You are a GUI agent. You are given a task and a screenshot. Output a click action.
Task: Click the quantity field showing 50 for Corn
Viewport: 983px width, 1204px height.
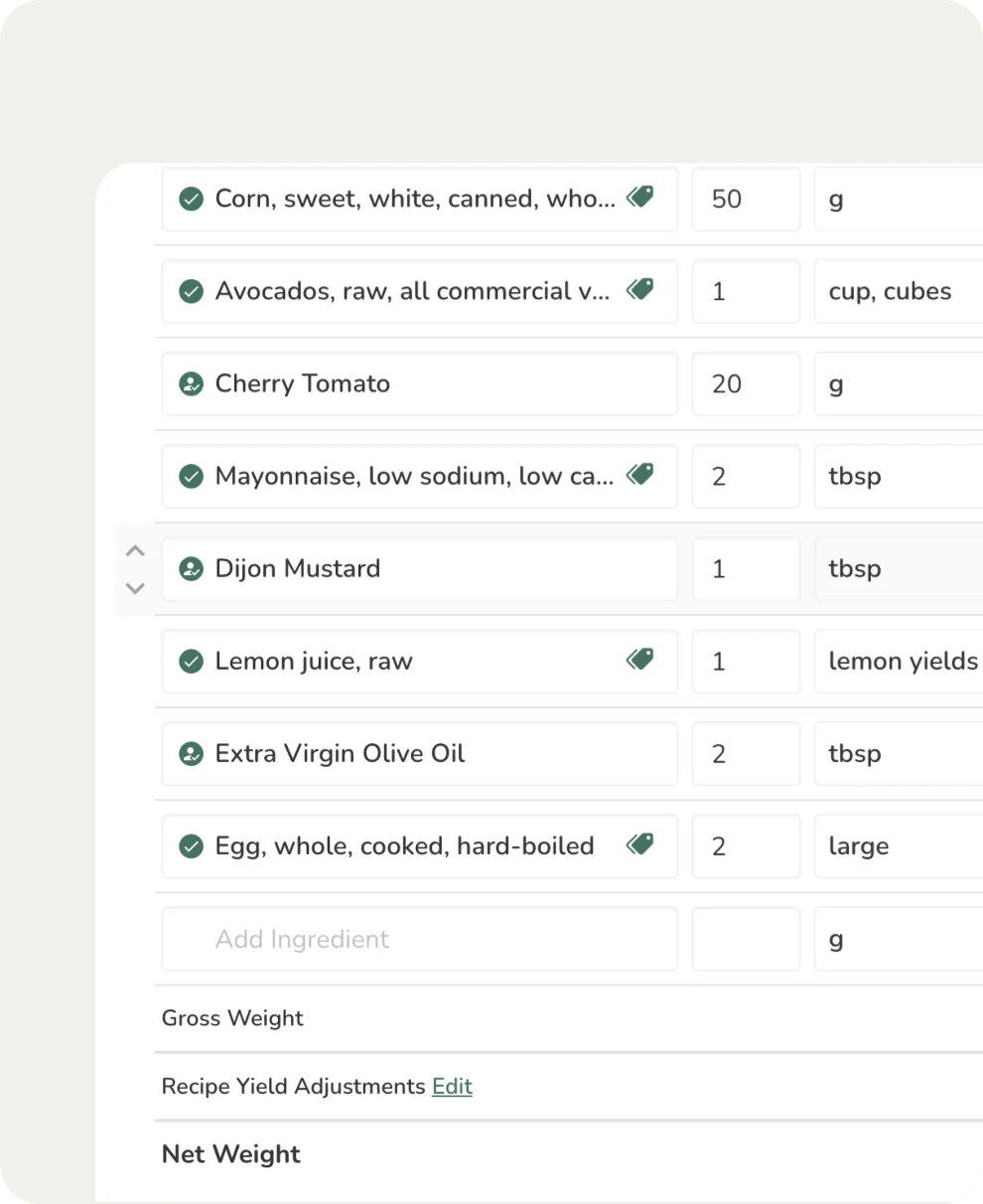(x=746, y=199)
